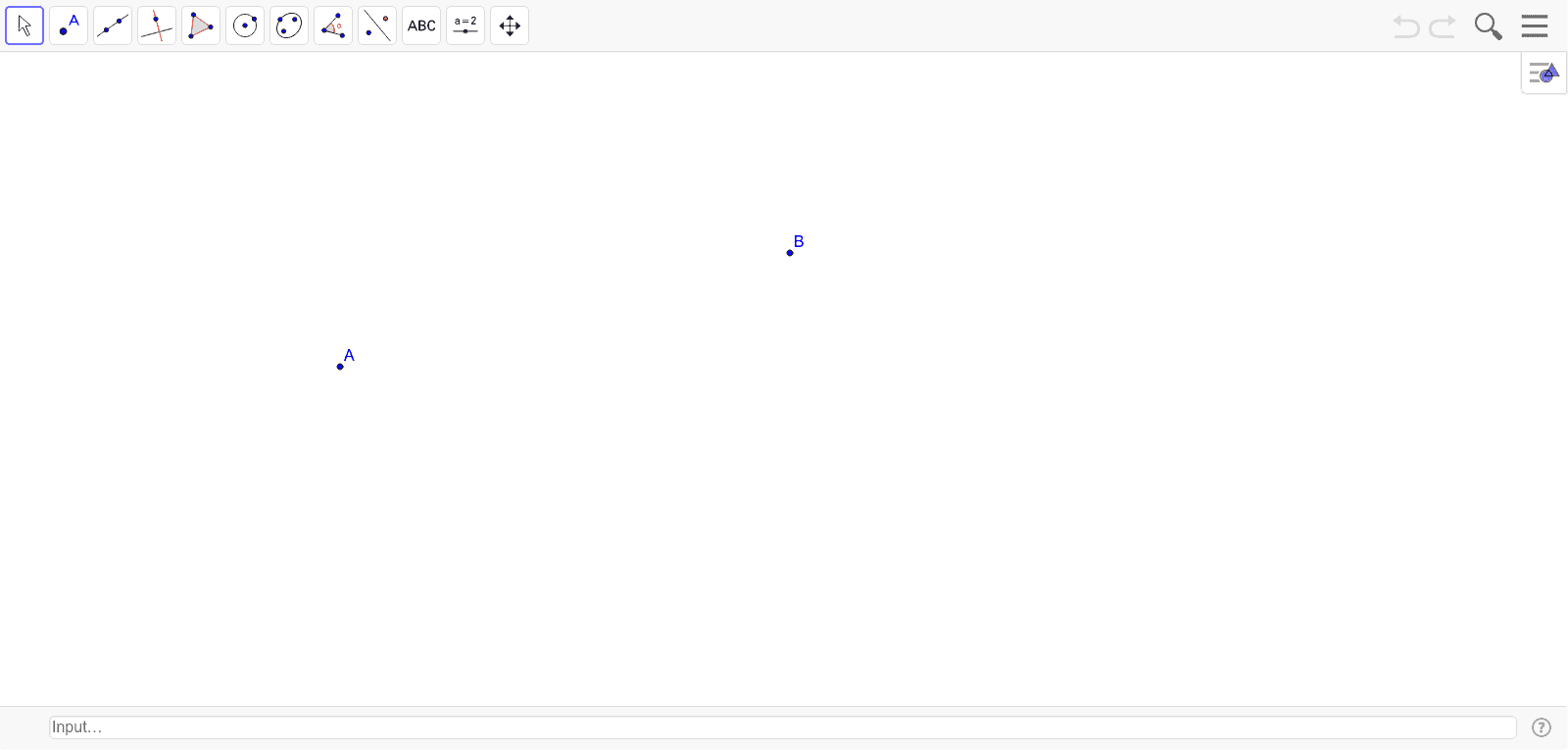Select the Ellipse conic tool
Image resolution: width=1568 pixels, height=750 pixels.
(x=289, y=25)
